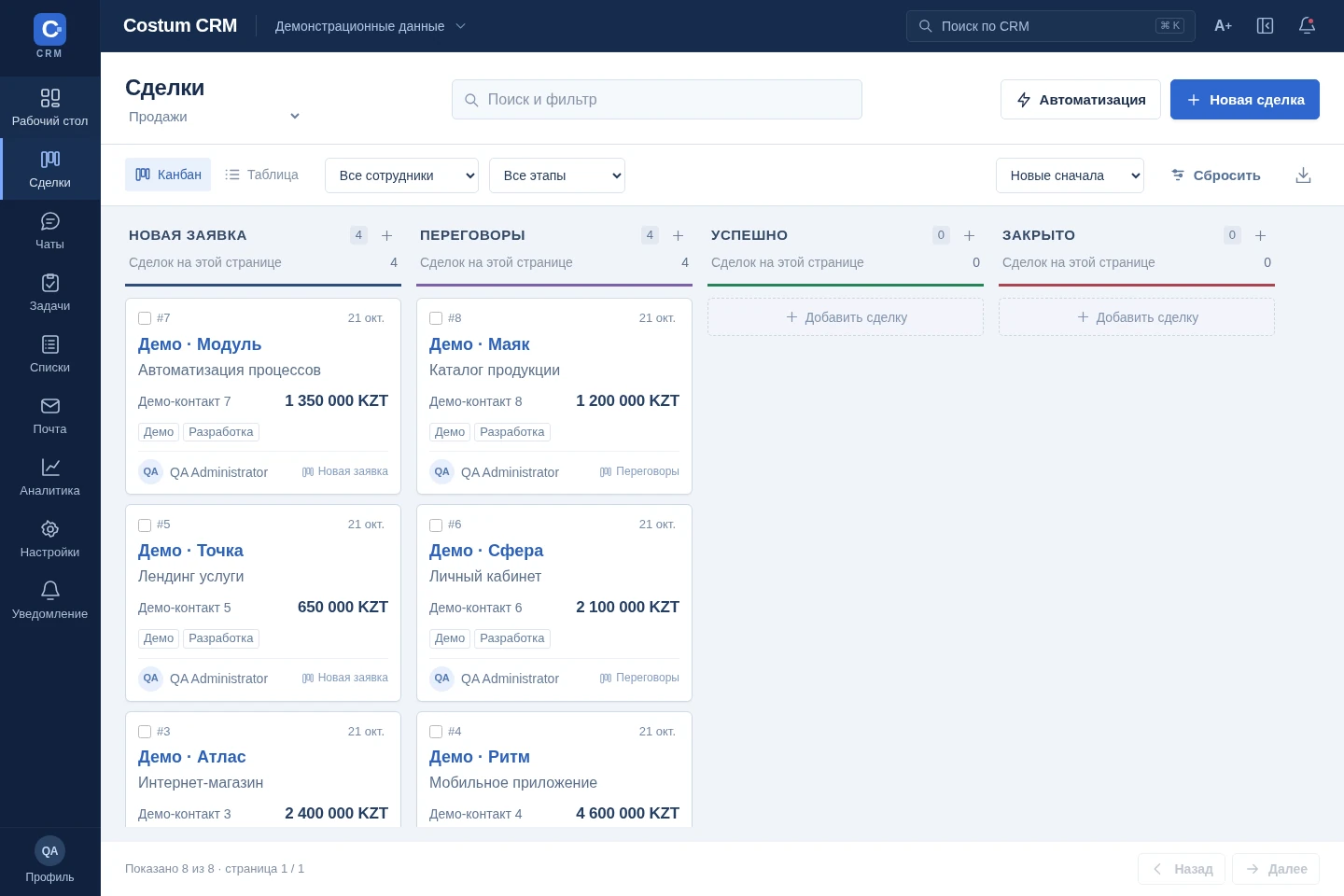The height and width of the screenshot is (896, 1344).
Task: Open the Рабочий стол dashboard icon
Action: coord(50,98)
